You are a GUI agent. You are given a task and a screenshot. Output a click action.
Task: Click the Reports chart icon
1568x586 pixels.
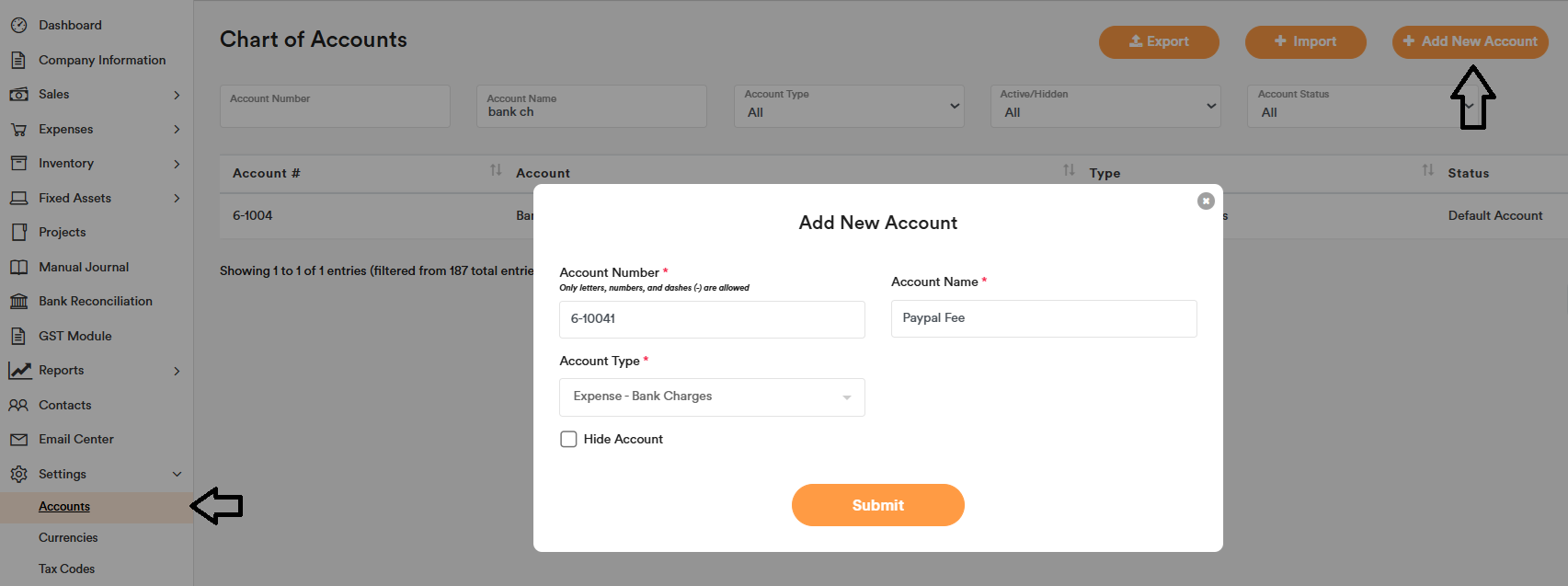click(19, 371)
